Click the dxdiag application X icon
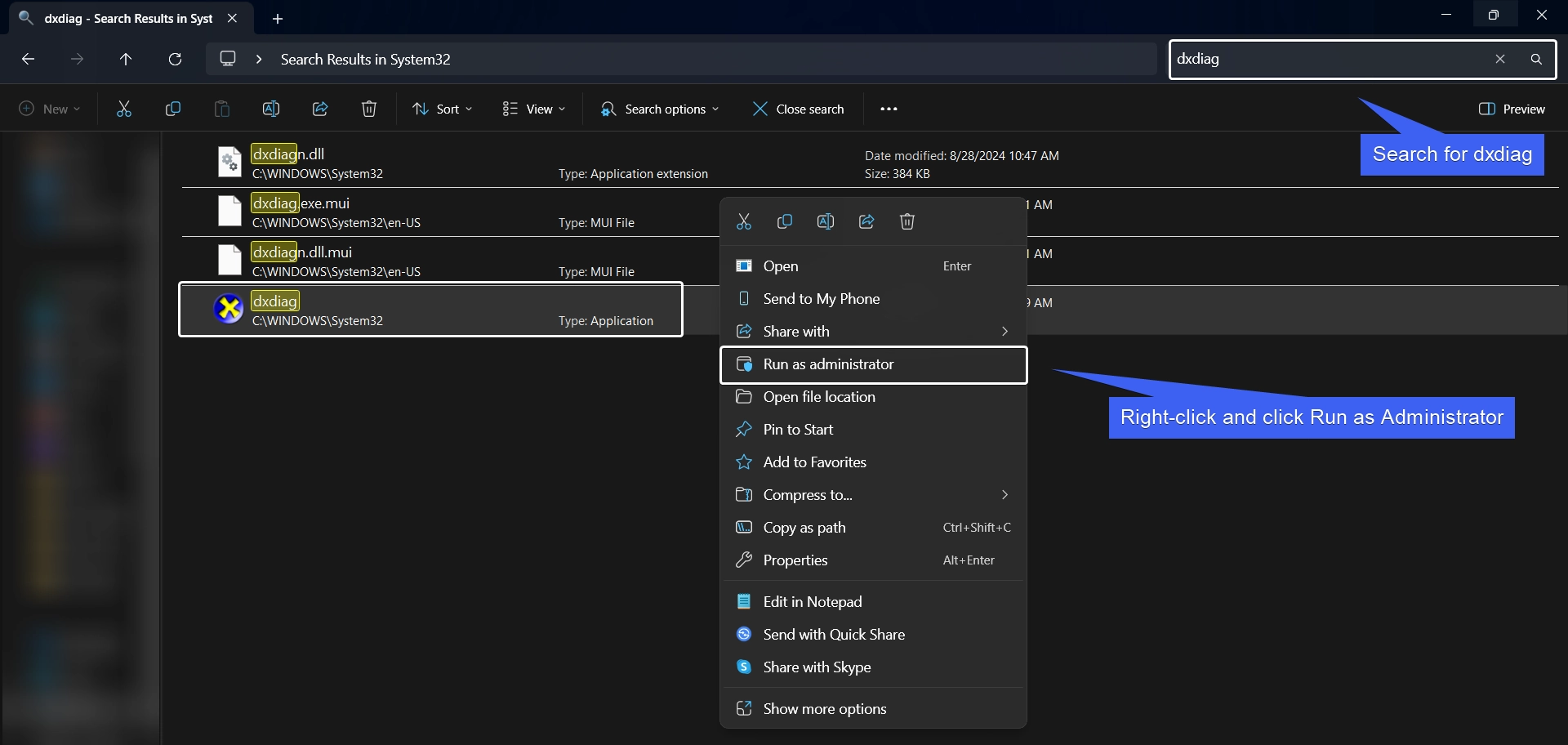 point(229,310)
